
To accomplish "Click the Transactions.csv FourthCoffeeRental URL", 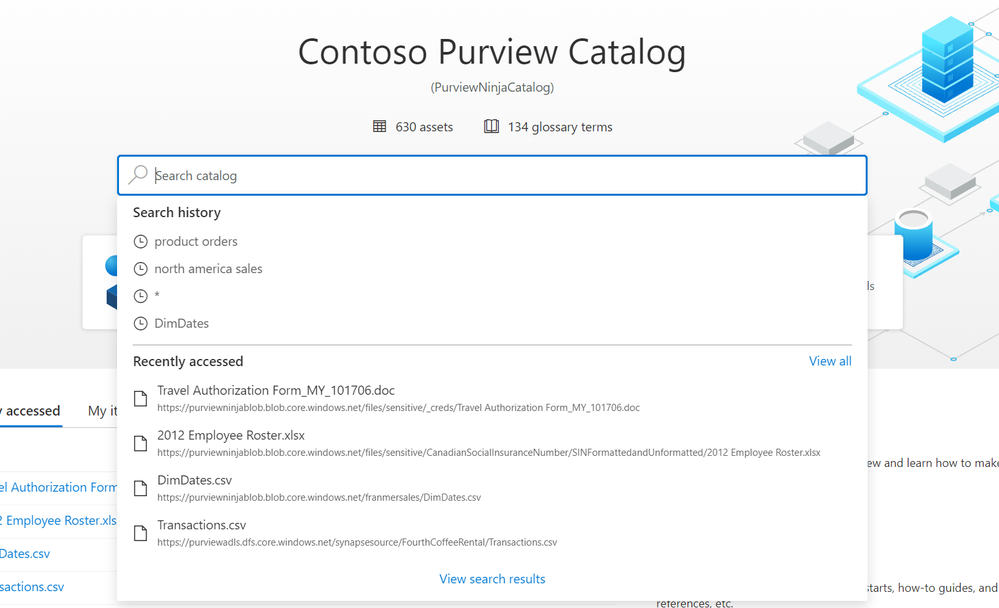I will point(357,542).
